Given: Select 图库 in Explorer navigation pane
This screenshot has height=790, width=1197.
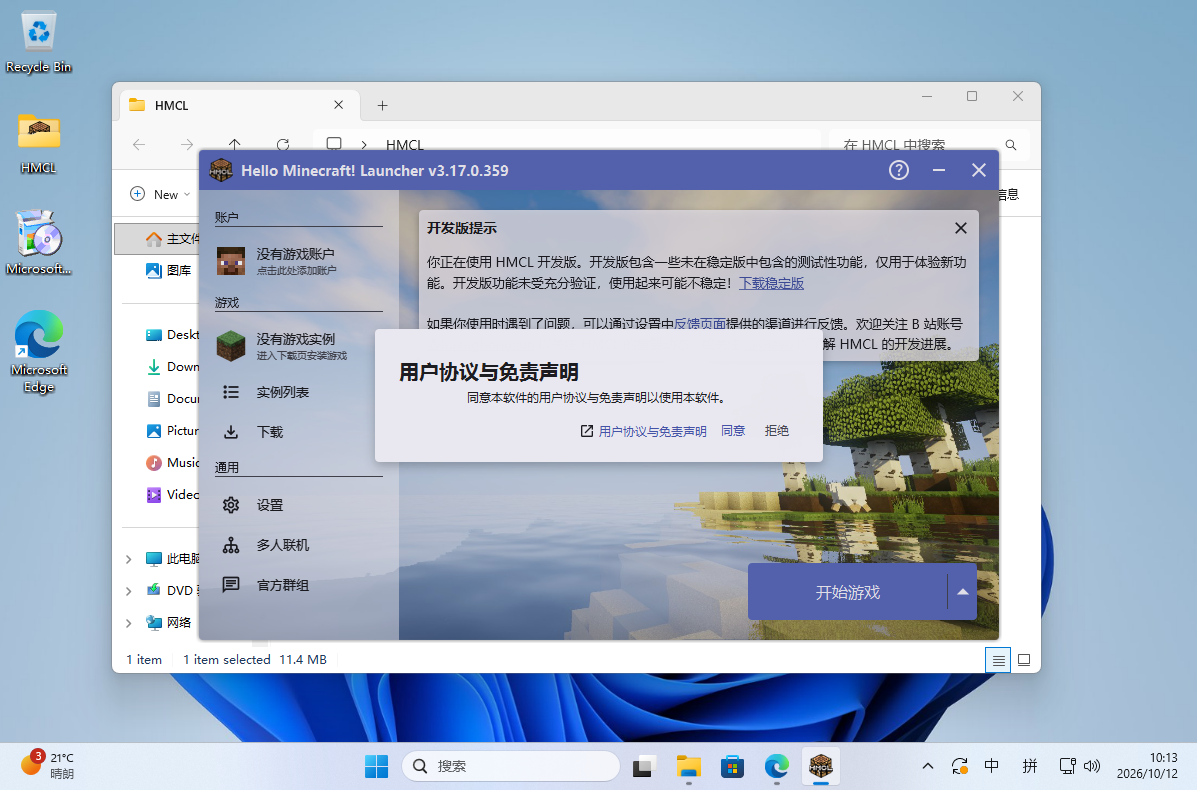Looking at the screenshot, I should pos(169,270).
